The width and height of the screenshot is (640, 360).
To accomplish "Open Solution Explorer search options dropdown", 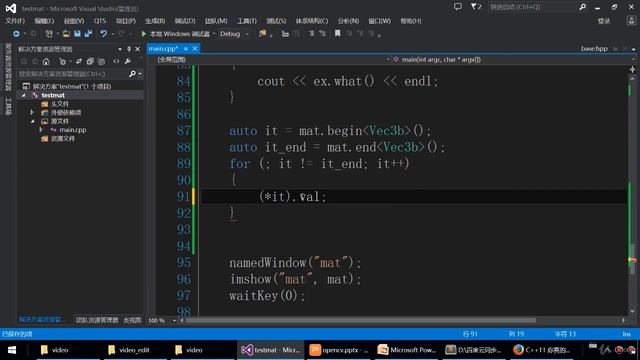I will click(x=140, y=74).
